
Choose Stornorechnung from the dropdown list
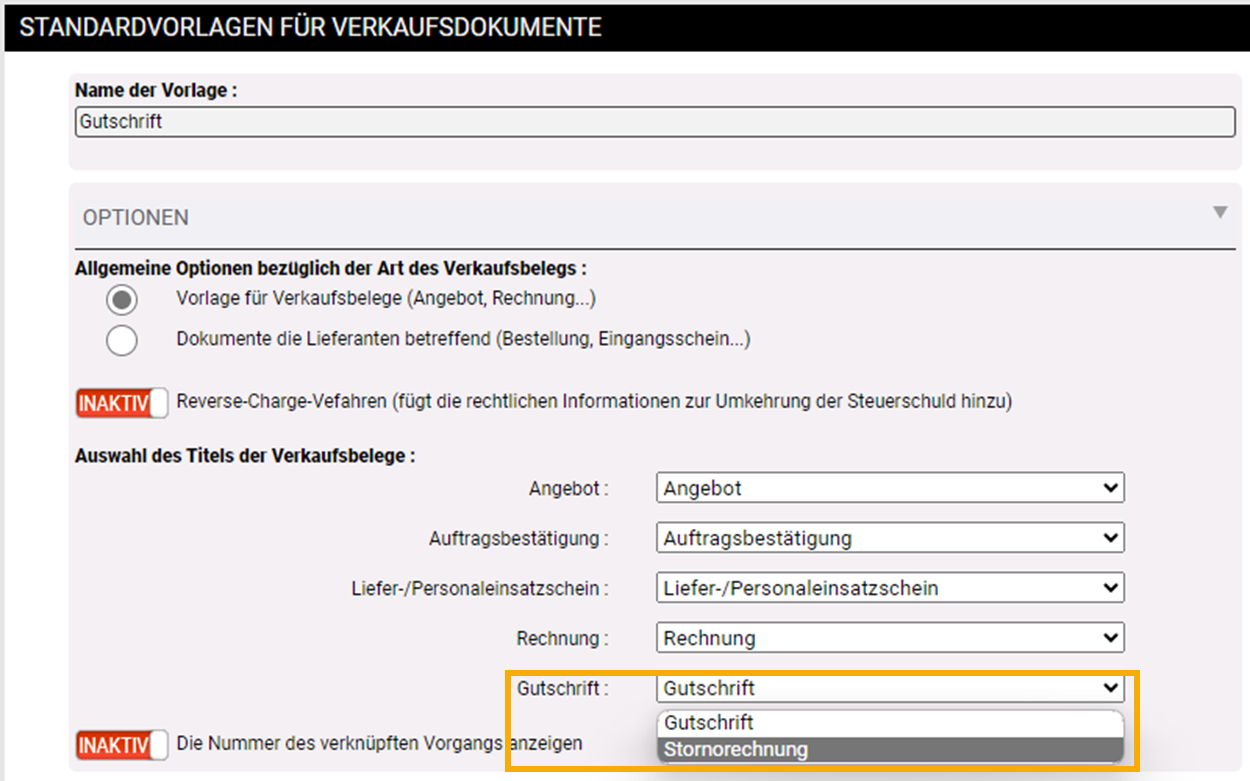(736, 749)
